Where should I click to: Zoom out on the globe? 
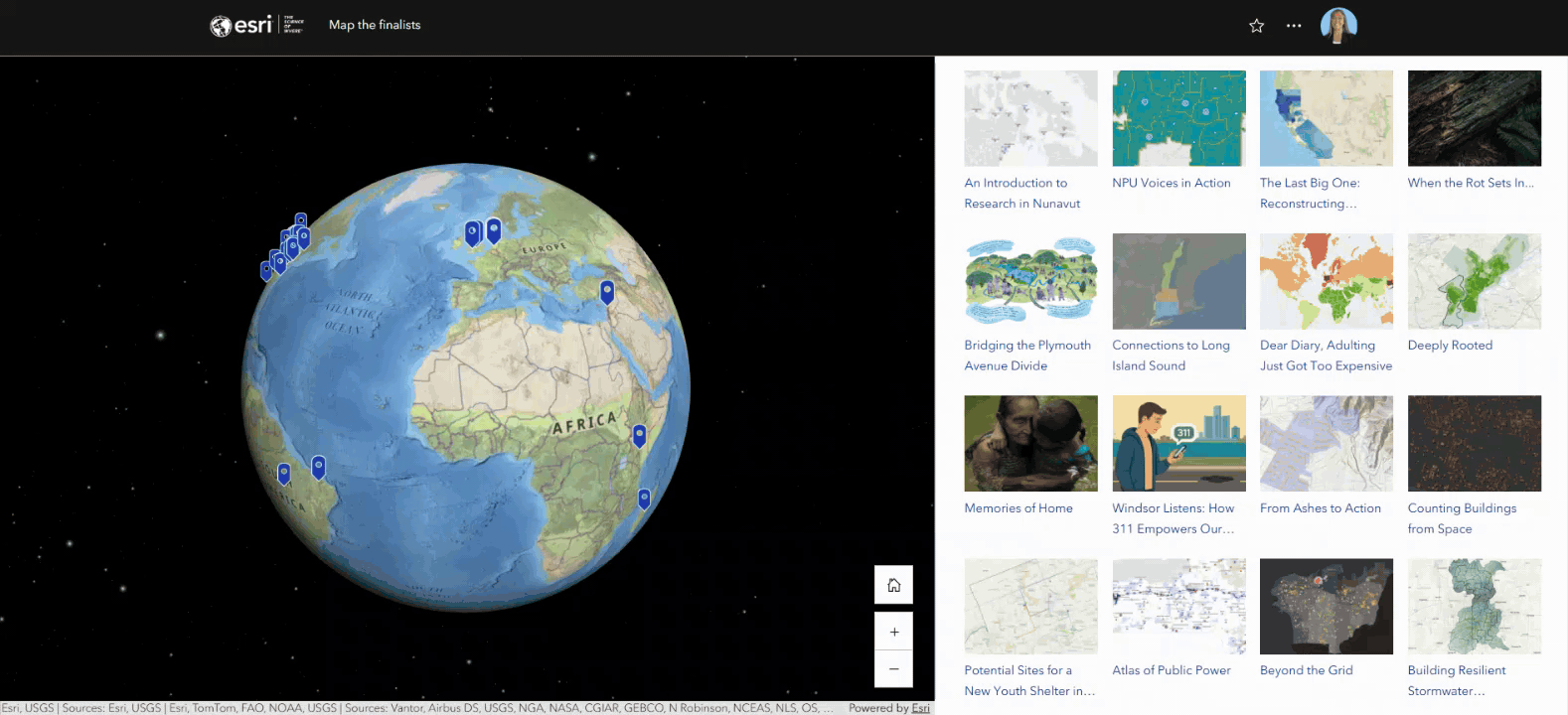click(x=893, y=668)
